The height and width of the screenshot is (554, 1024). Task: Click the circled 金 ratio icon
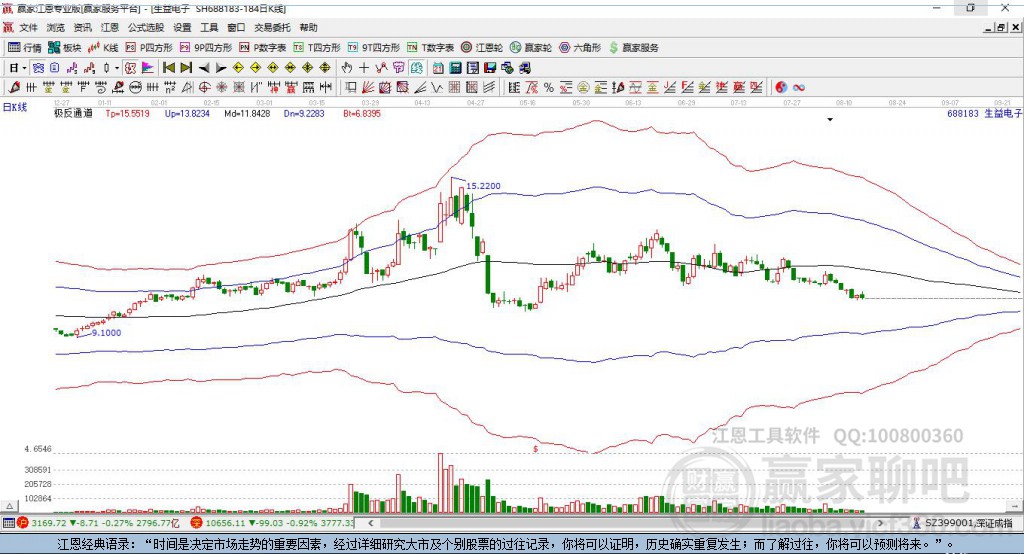pyautogui.click(x=583, y=87)
